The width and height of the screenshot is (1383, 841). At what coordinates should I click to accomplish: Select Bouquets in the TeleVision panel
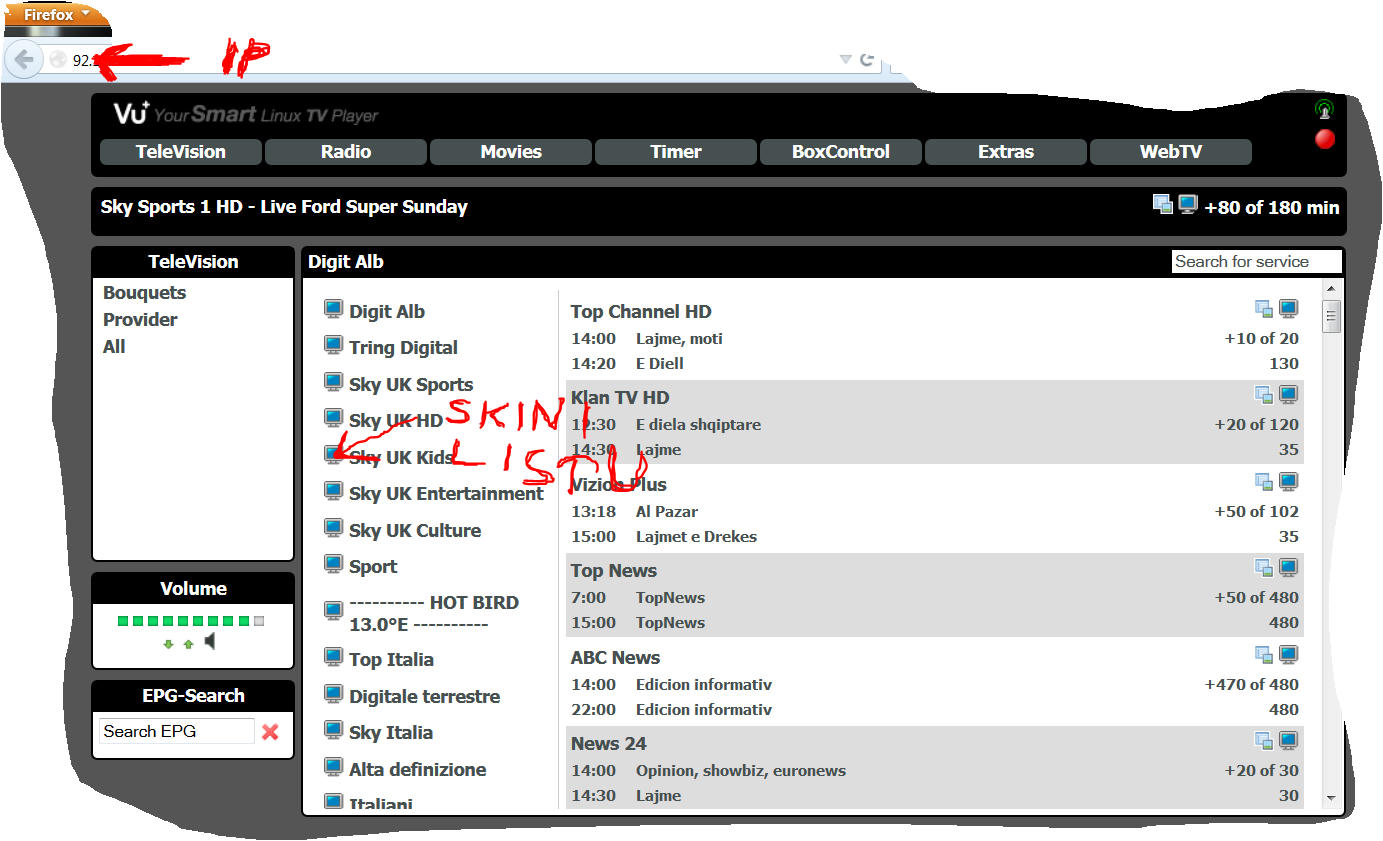(x=144, y=293)
